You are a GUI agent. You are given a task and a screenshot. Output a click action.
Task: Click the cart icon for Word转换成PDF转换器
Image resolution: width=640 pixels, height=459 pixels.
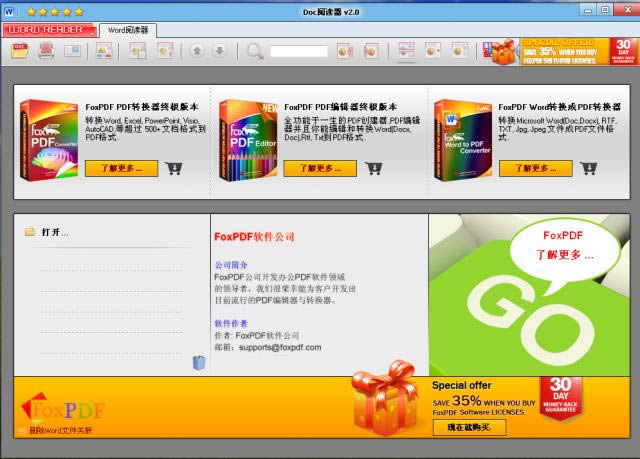[589, 168]
